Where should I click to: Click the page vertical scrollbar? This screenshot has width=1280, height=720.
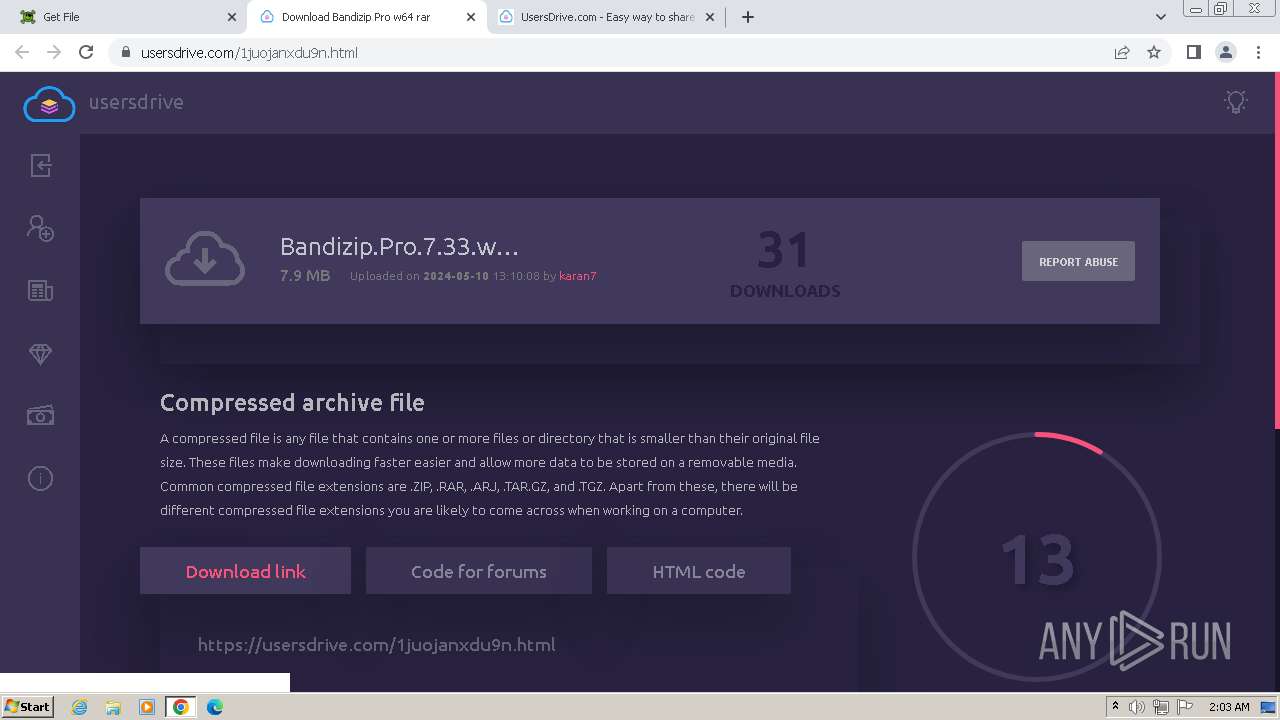(1276, 250)
